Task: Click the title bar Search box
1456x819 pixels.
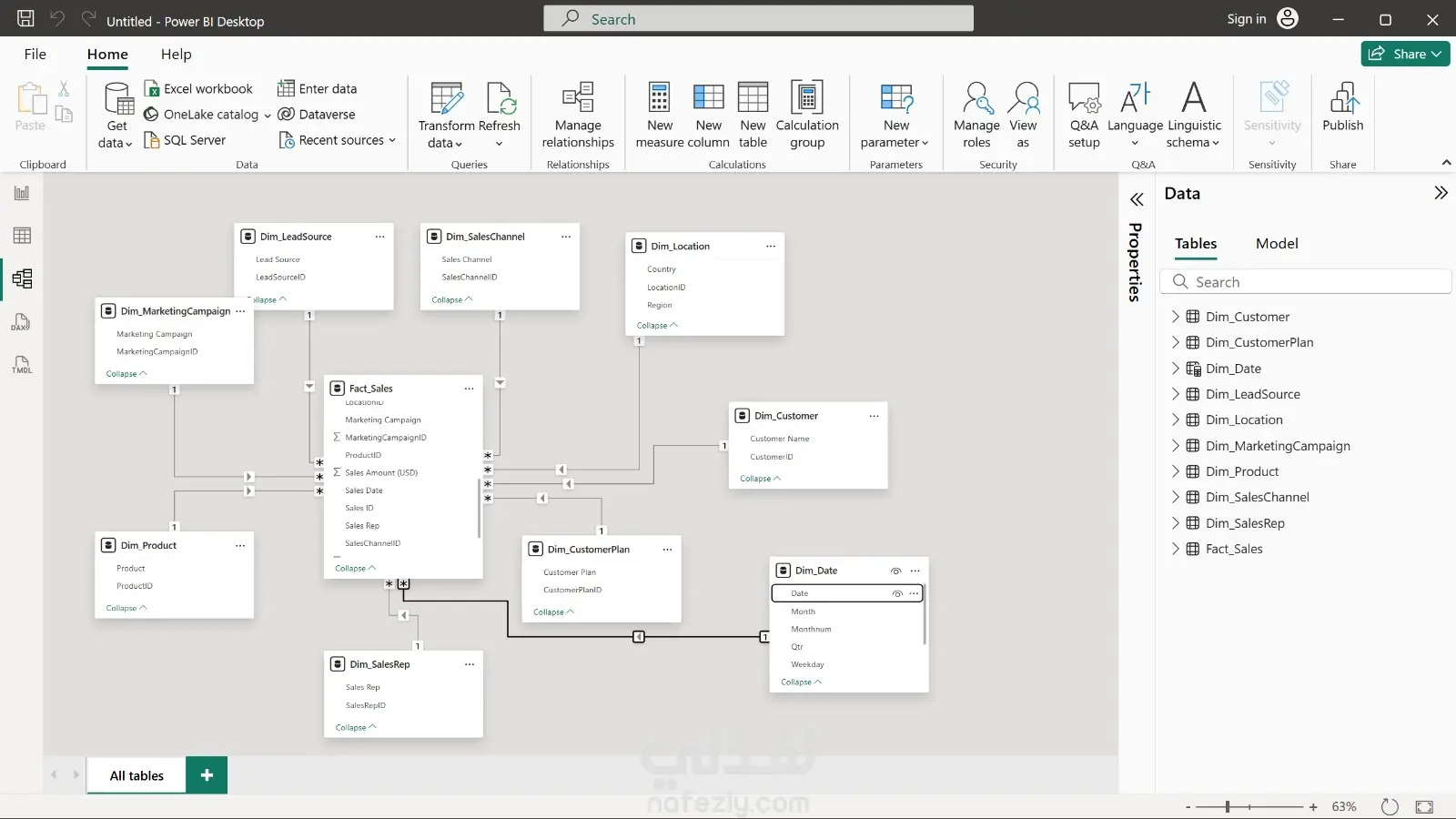Action: coord(758,18)
